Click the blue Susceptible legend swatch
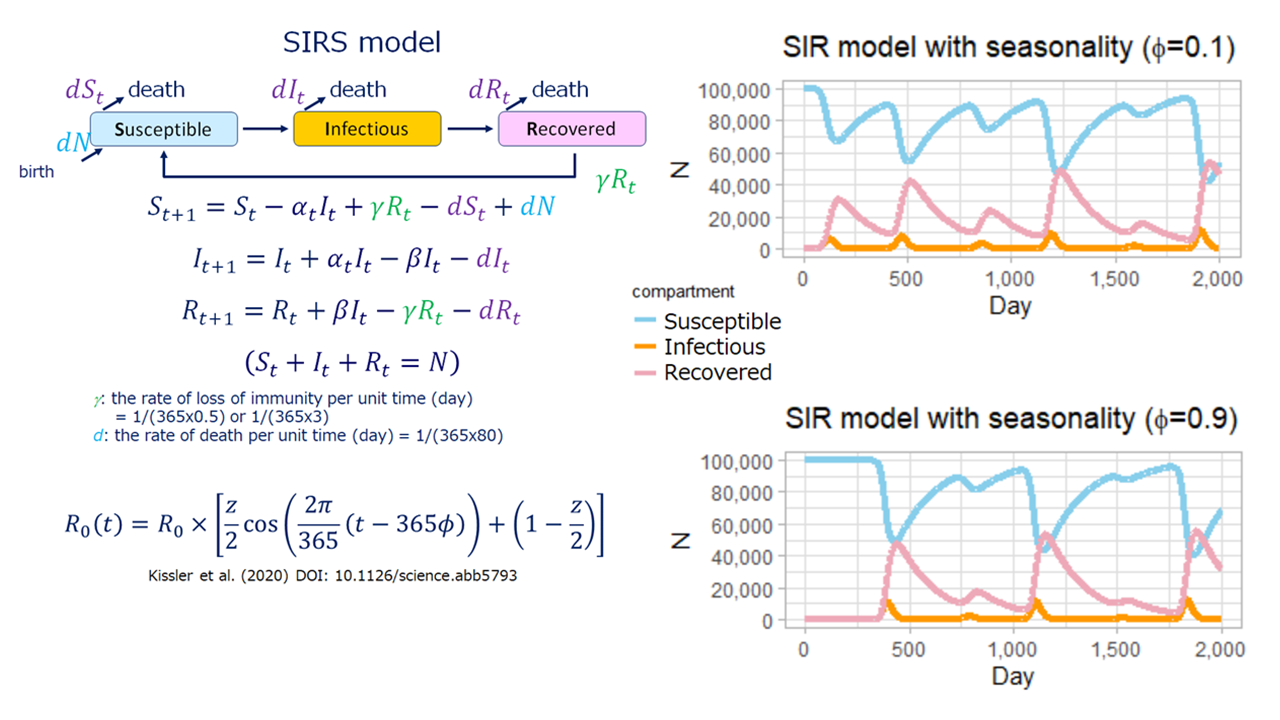1280x720 pixels. click(x=644, y=322)
